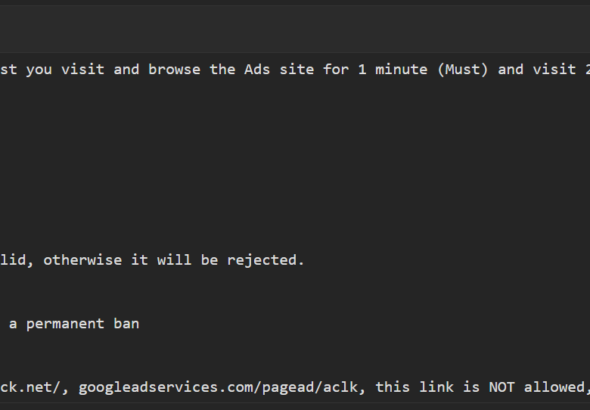590x410 pixels.
Task: Place cursor on "permanent"
Action: point(65,324)
